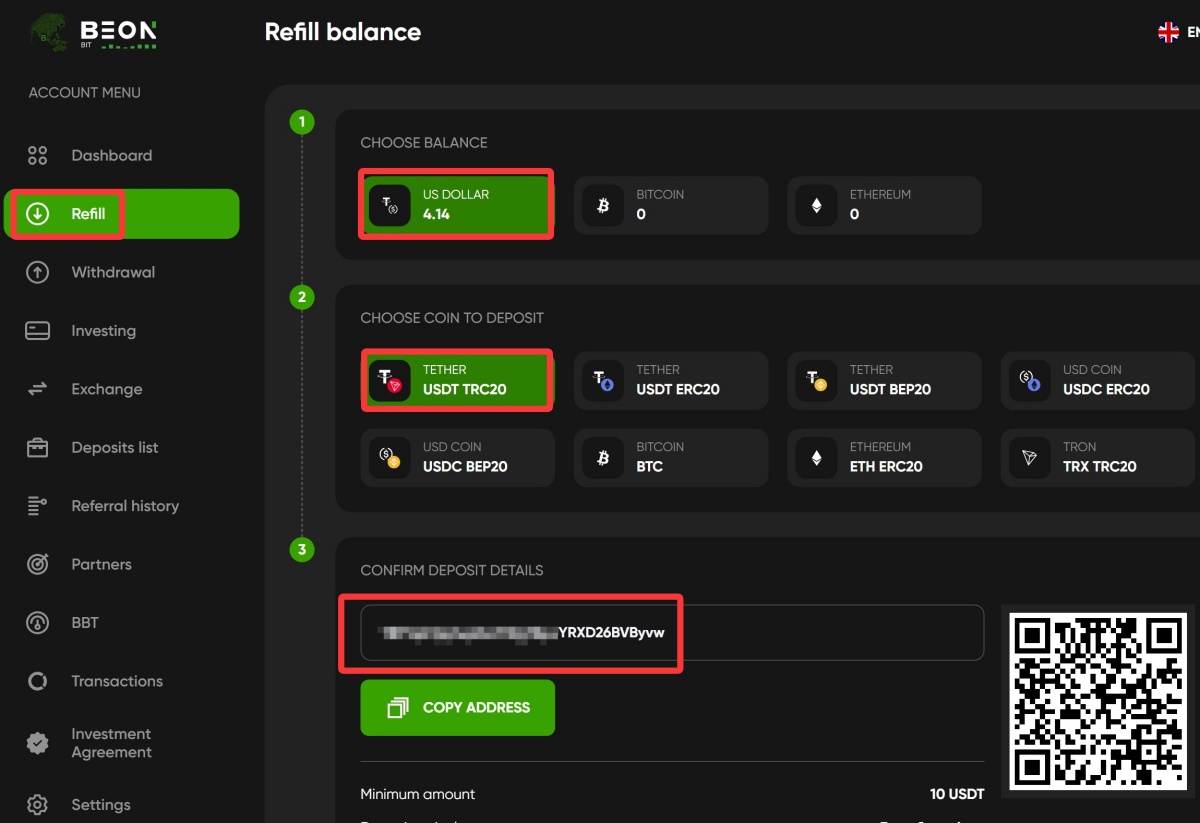Click the Partners target icon
The image size is (1200, 823).
(x=38, y=564)
